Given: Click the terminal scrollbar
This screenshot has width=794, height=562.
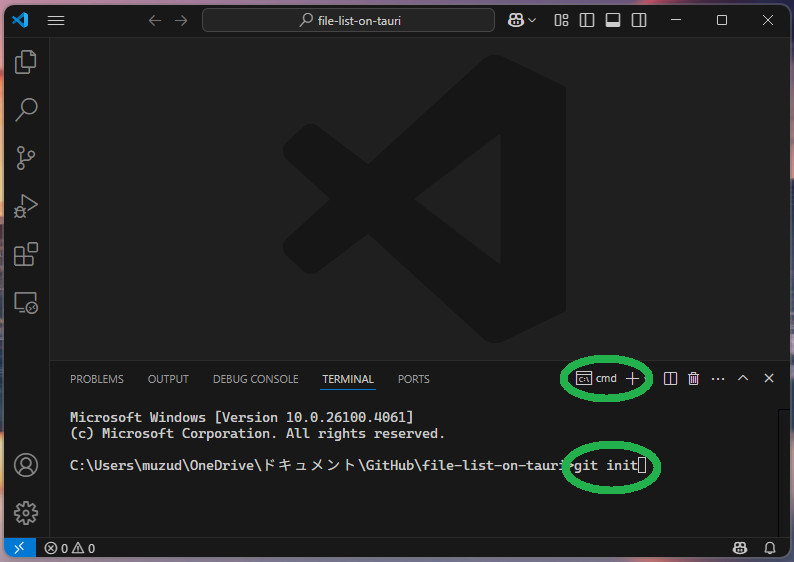Looking at the screenshot, I should point(783,473).
